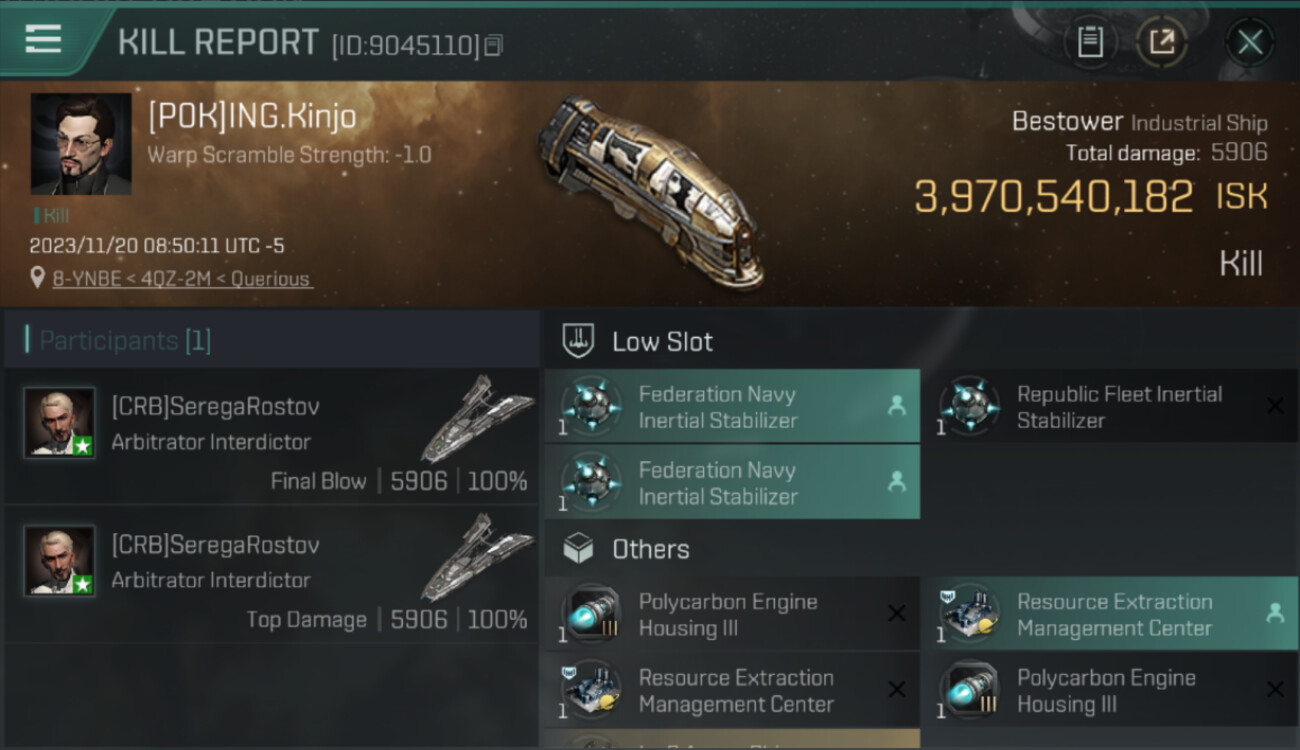This screenshot has height=750, width=1300.
Task: View the ING.Kinjo pilot portrait
Action: click(x=81, y=144)
